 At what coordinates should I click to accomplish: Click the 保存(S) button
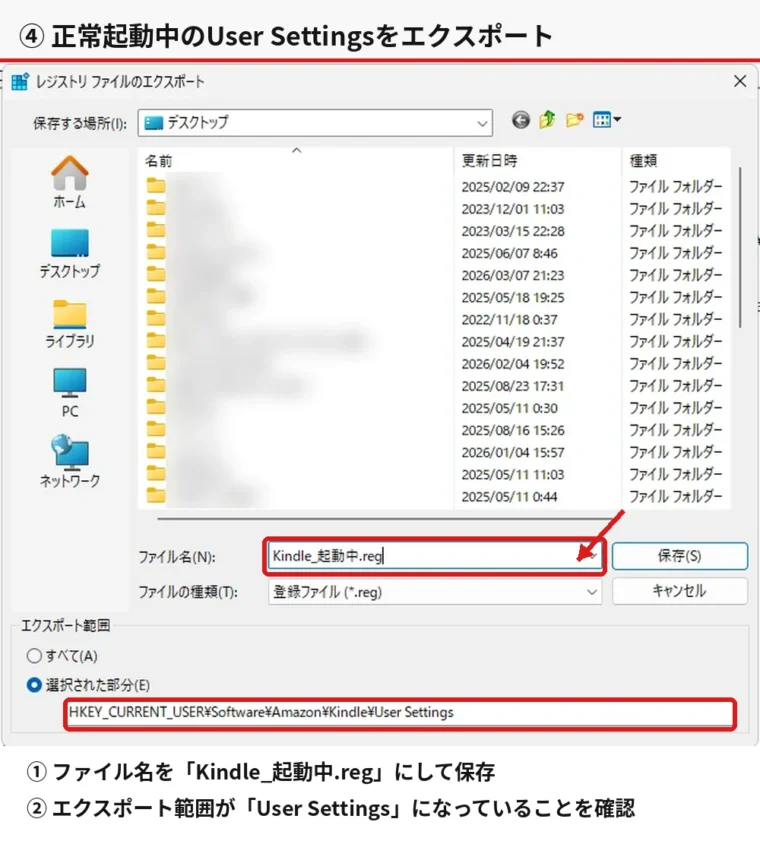pyautogui.click(x=680, y=556)
